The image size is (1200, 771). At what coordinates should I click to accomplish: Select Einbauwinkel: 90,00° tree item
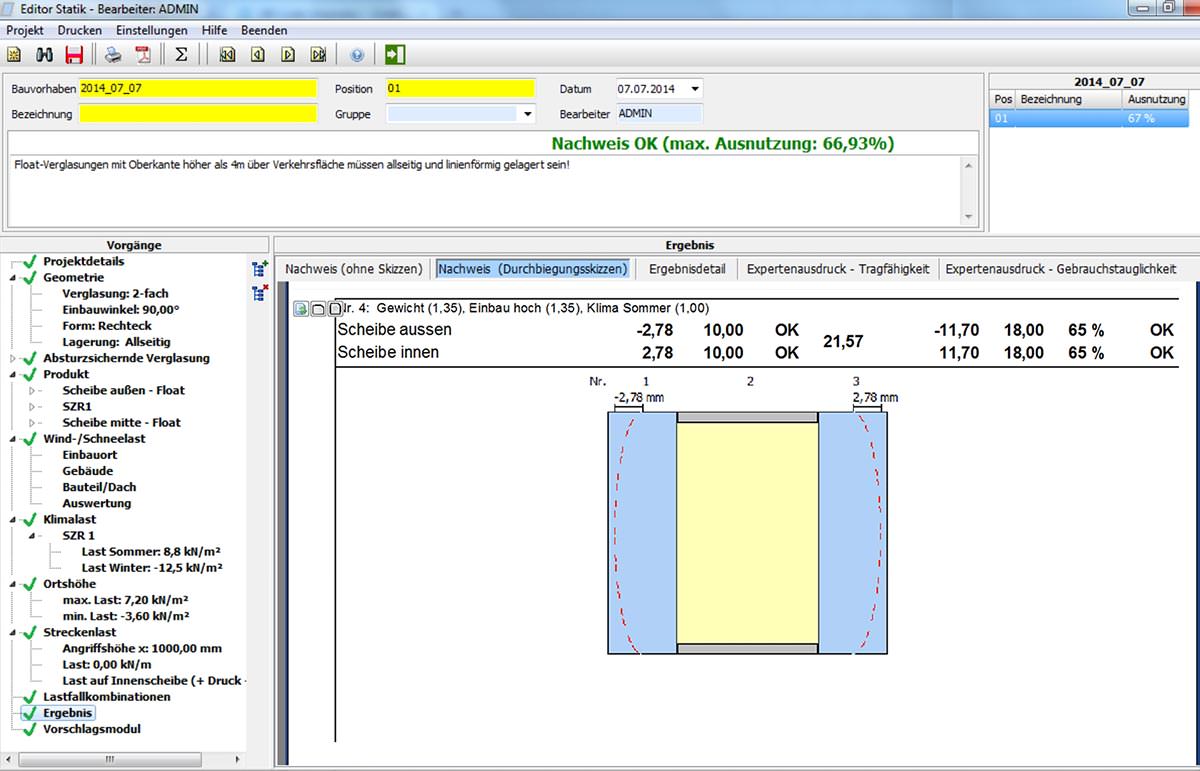point(121,309)
